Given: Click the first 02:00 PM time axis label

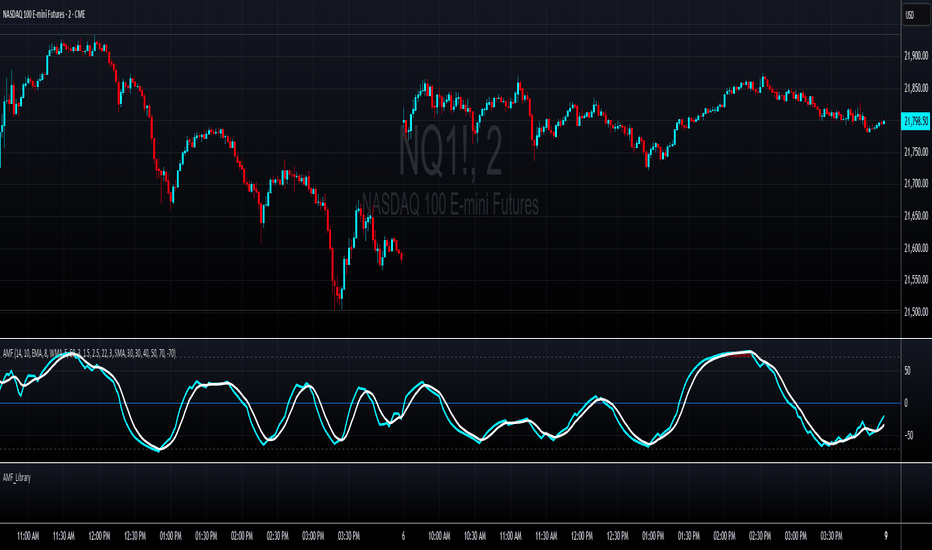Looking at the screenshot, I should 242,536.
